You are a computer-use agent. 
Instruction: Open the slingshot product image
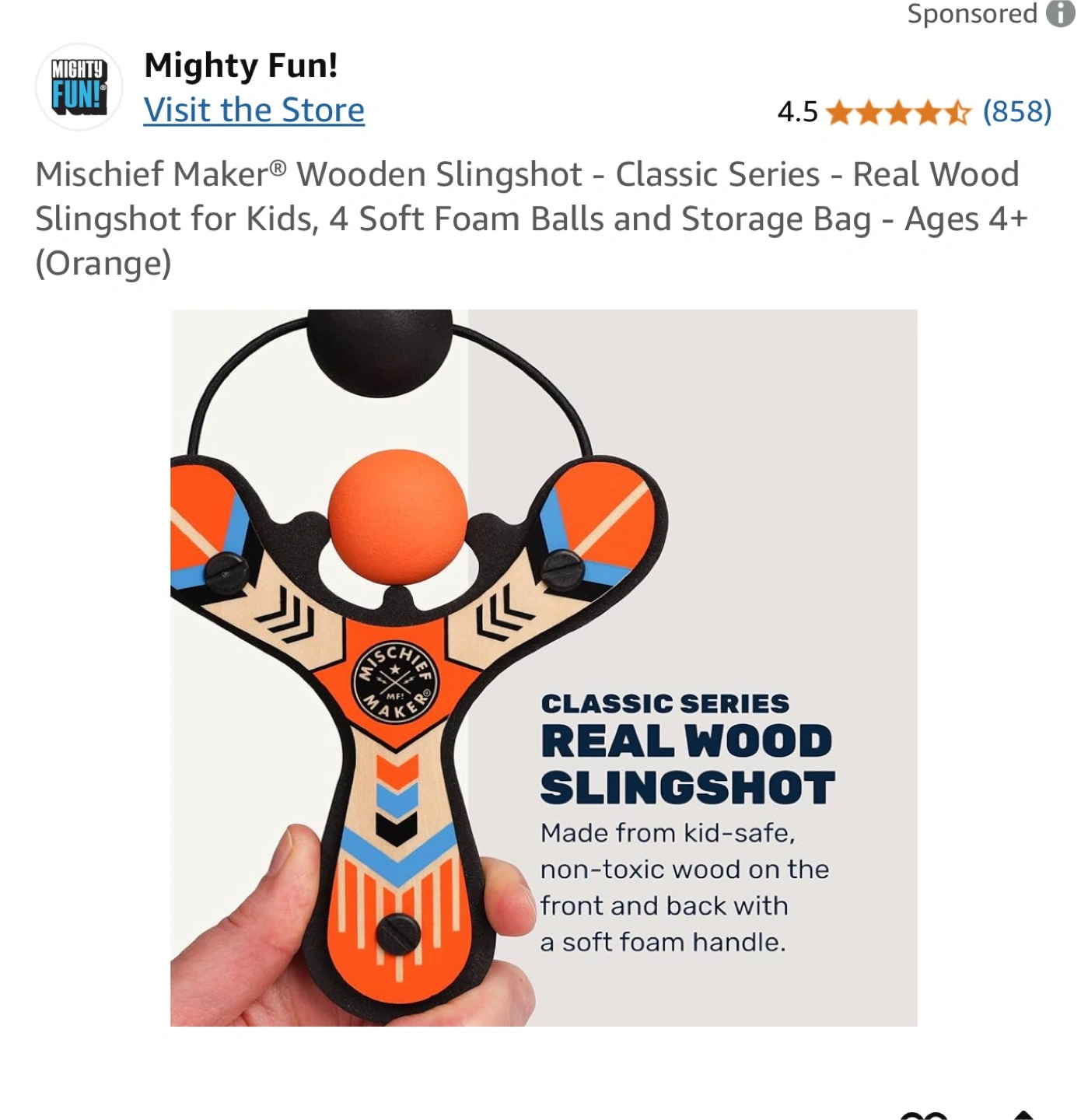544,667
